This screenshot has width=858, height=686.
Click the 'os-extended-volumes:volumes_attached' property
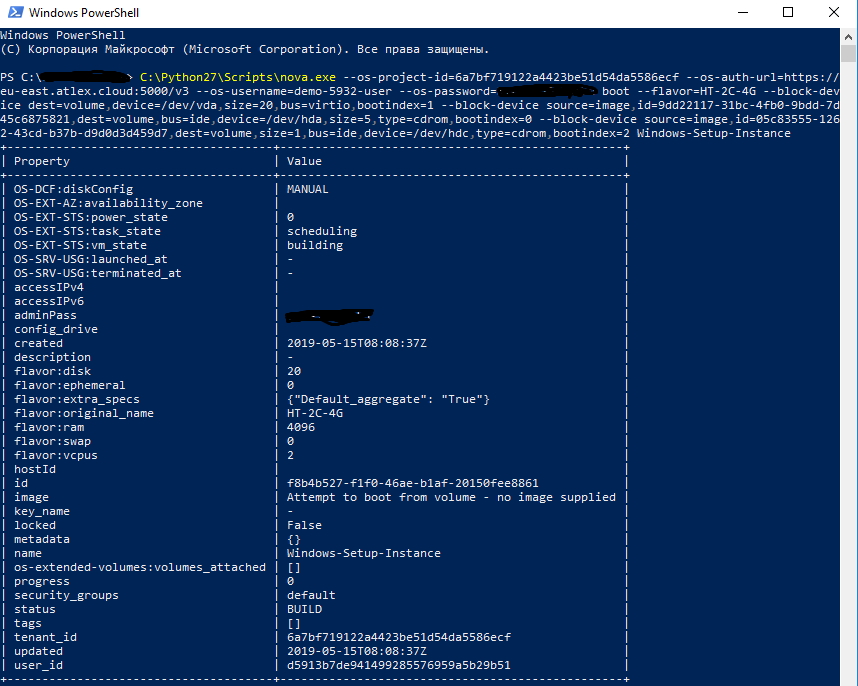tap(140, 567)
